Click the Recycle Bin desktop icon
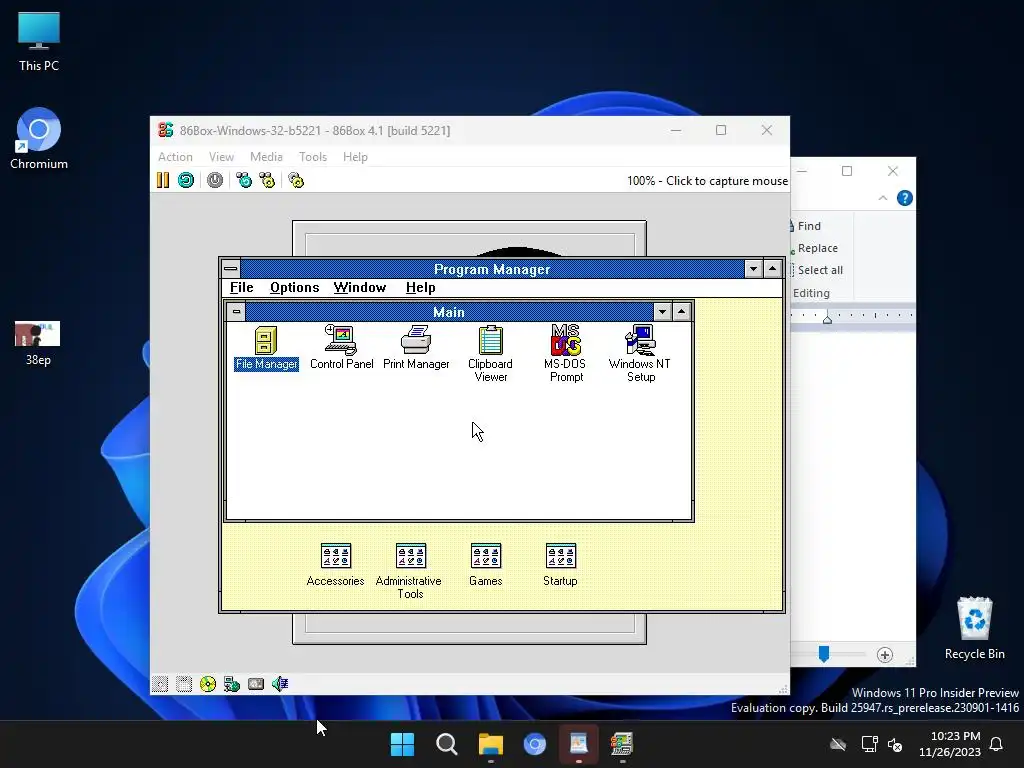The image size is (1024, 768). coord(974,628)
